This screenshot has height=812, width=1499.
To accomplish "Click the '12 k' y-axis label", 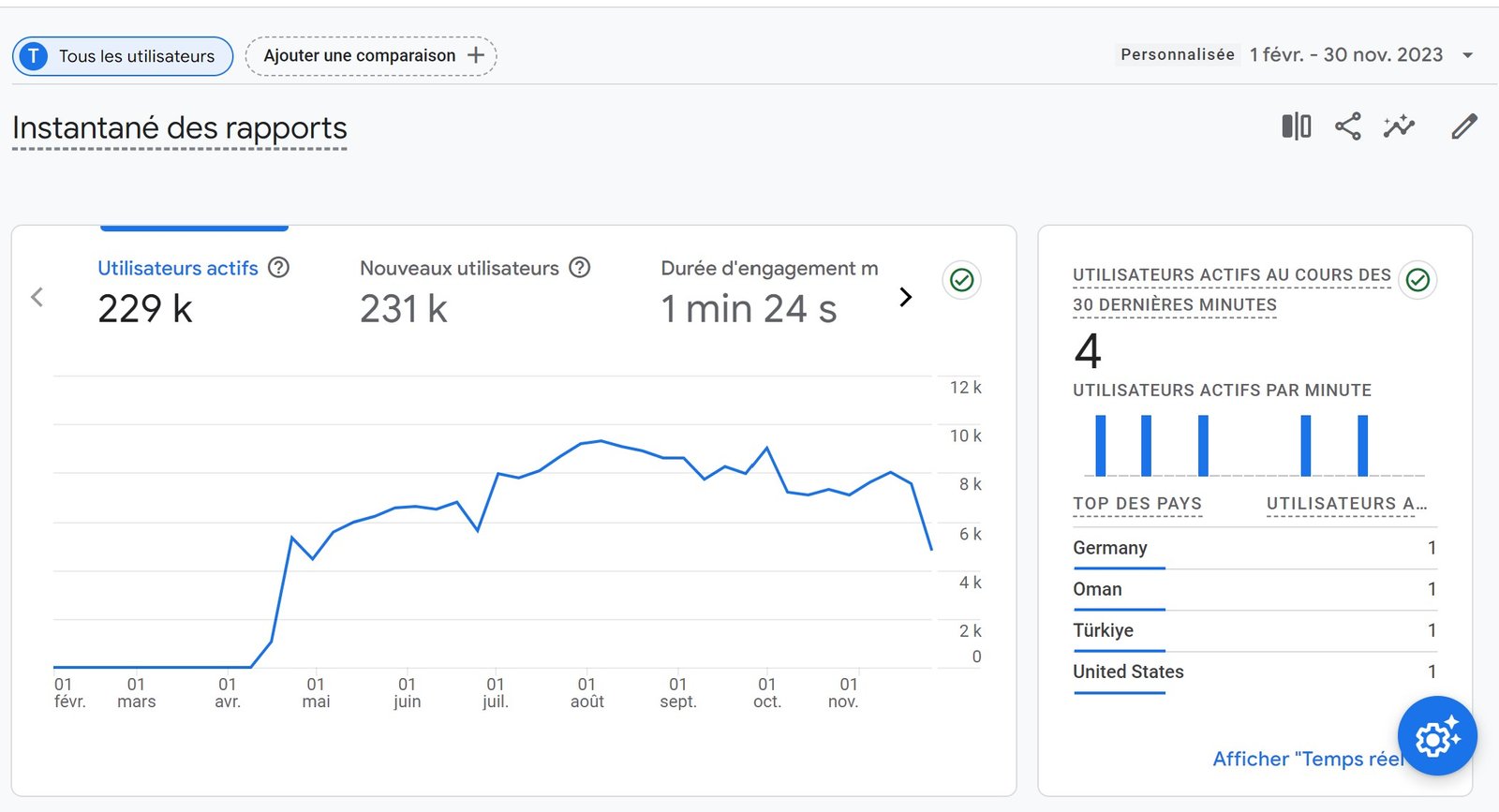I will click(966, 388).
